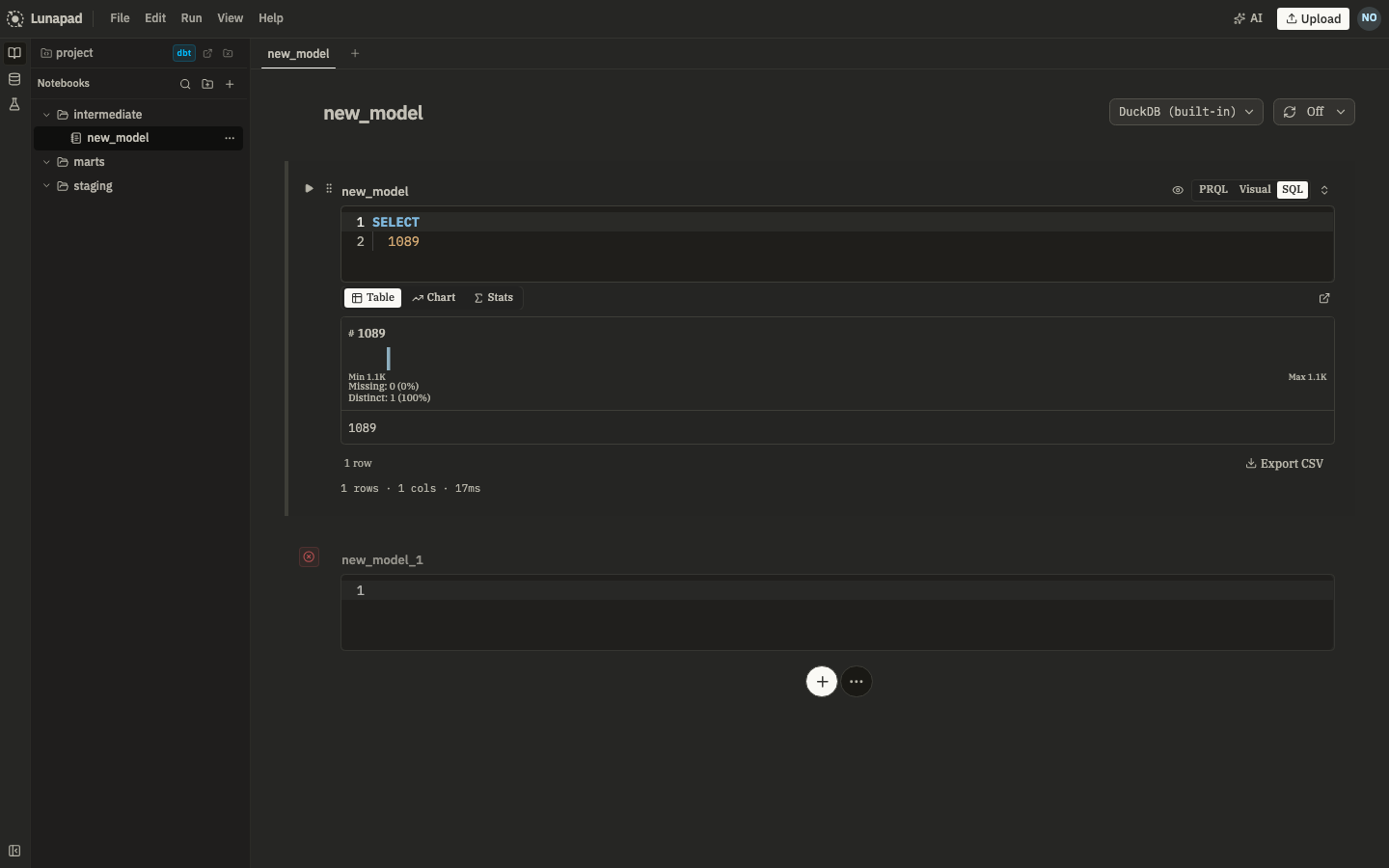1389x868 pixels.
Task: Select the new_model editor tab
Action: (298, 54)
